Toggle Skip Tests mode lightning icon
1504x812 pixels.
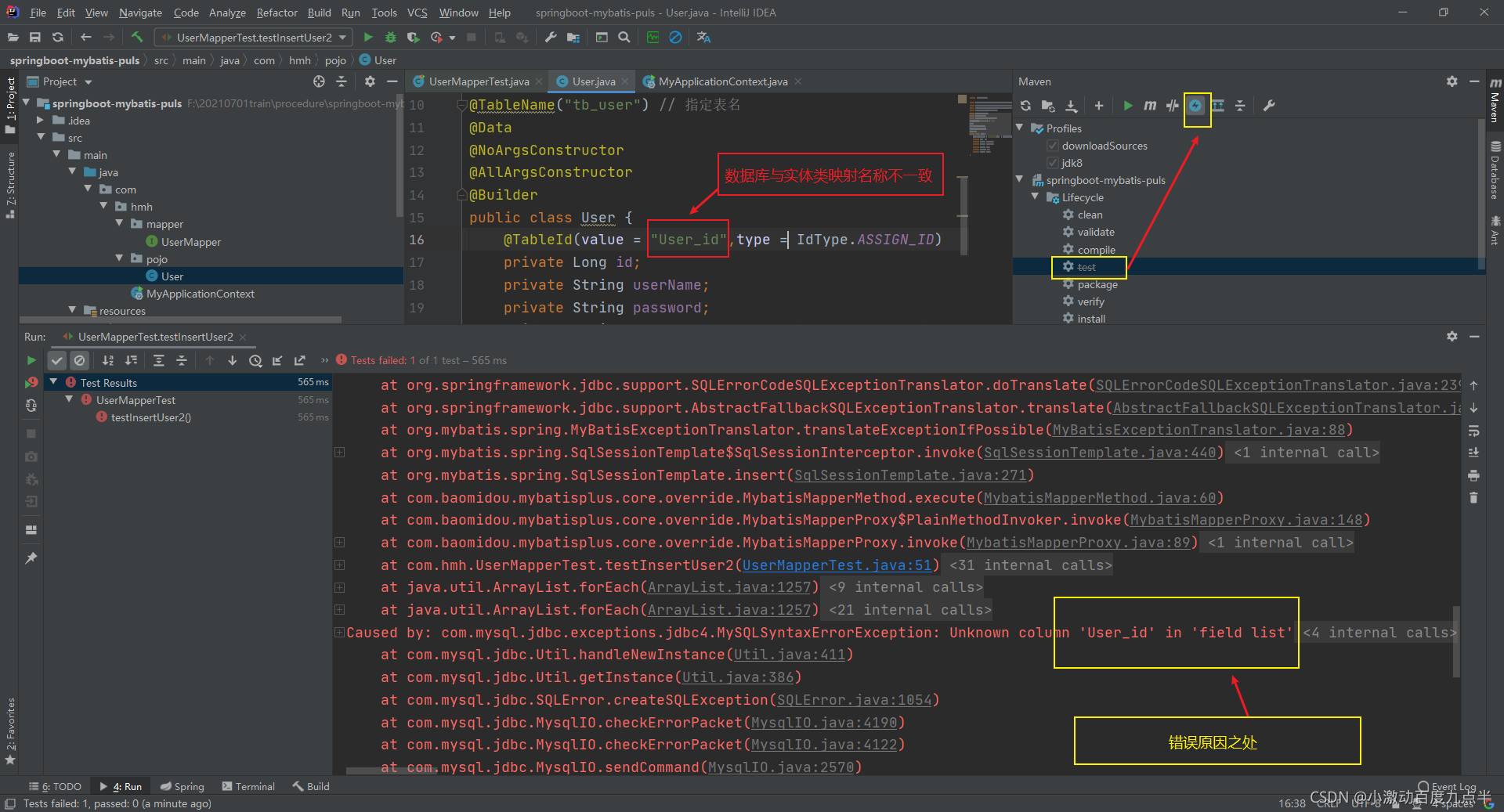pos(1195,106)
